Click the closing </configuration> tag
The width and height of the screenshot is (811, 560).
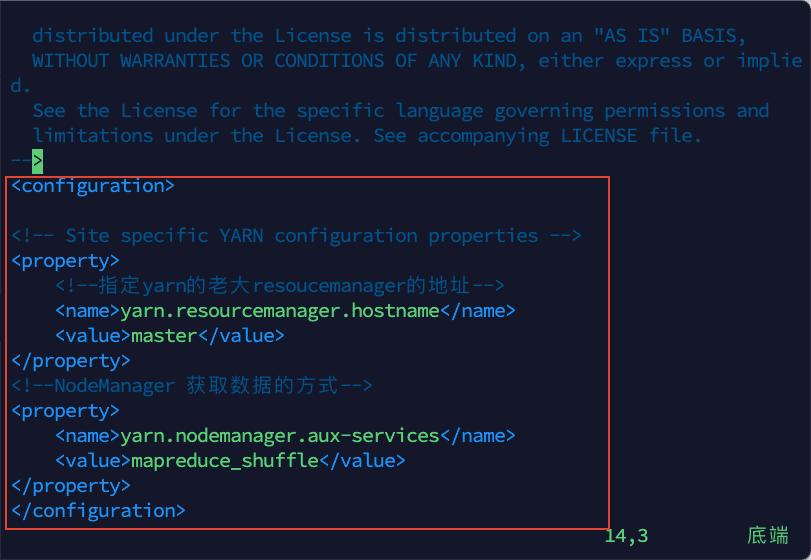point(97,511)
